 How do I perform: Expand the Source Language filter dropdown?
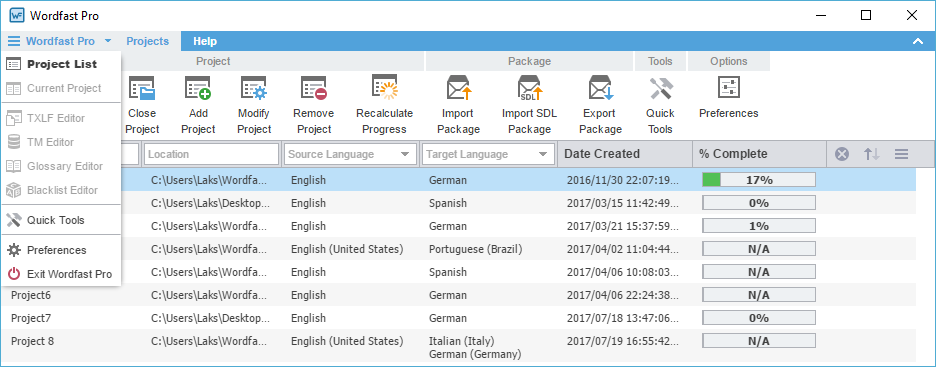(x=406, y=155)
